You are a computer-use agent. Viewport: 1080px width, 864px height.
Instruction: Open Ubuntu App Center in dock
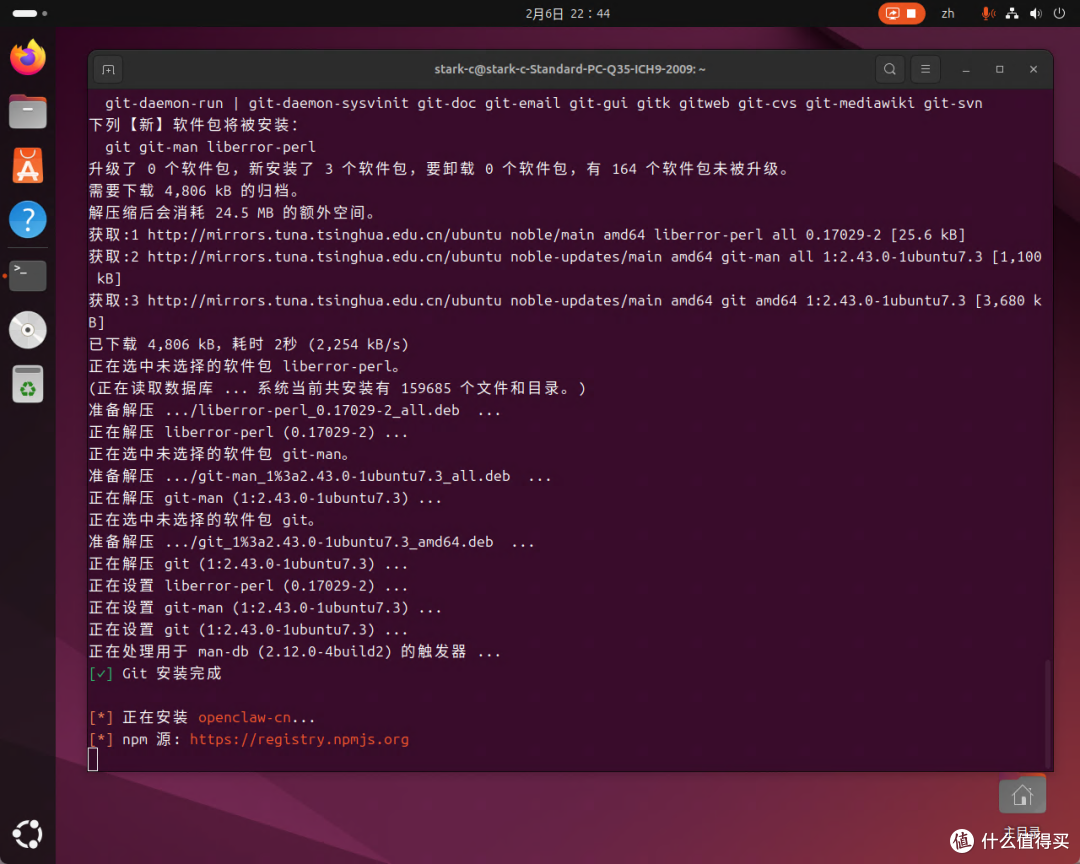coord(28,165)
